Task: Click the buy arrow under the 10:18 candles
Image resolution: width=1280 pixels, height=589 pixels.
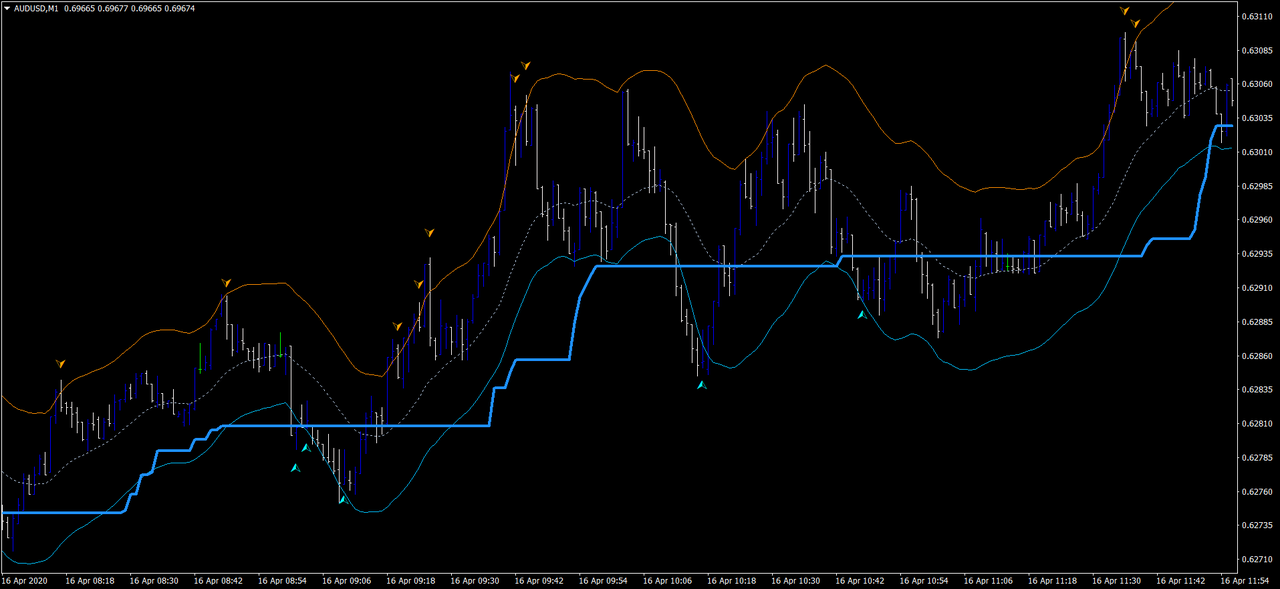Action: (702, 383)
